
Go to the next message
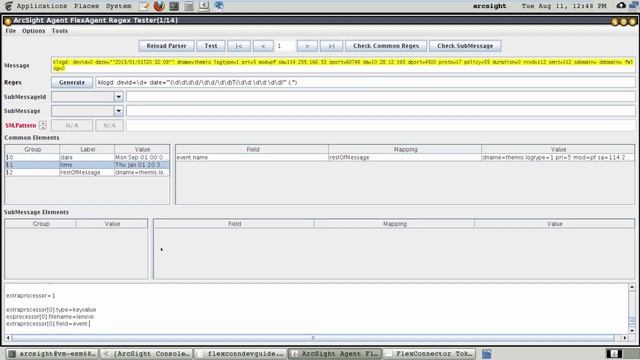[x=307, y=46]
